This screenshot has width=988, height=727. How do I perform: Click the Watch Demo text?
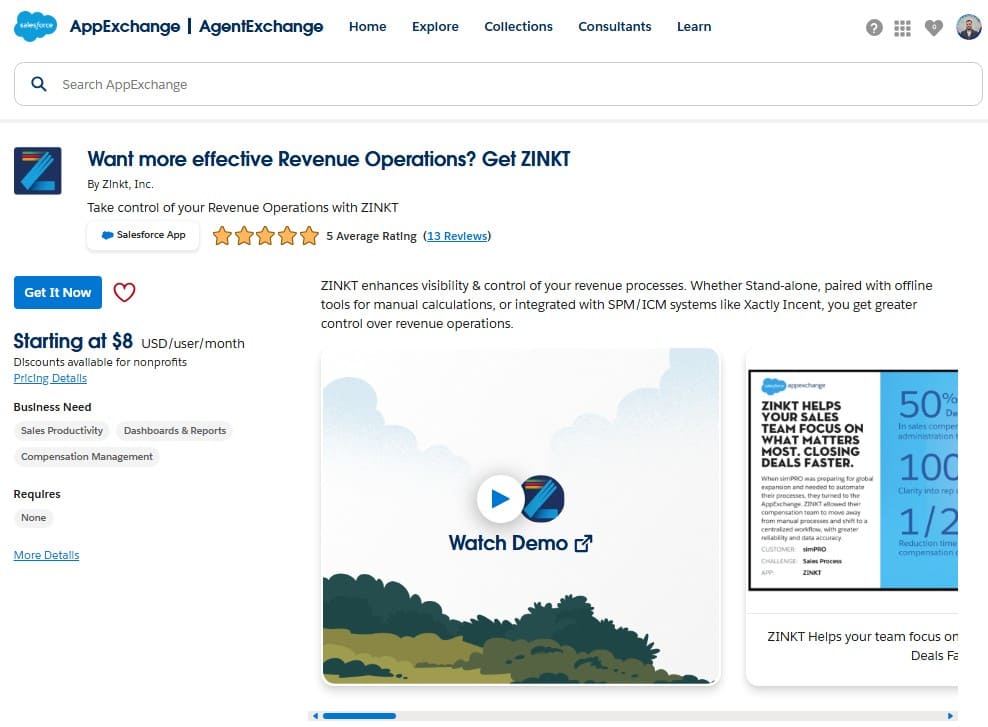click(x=508, y=543)
